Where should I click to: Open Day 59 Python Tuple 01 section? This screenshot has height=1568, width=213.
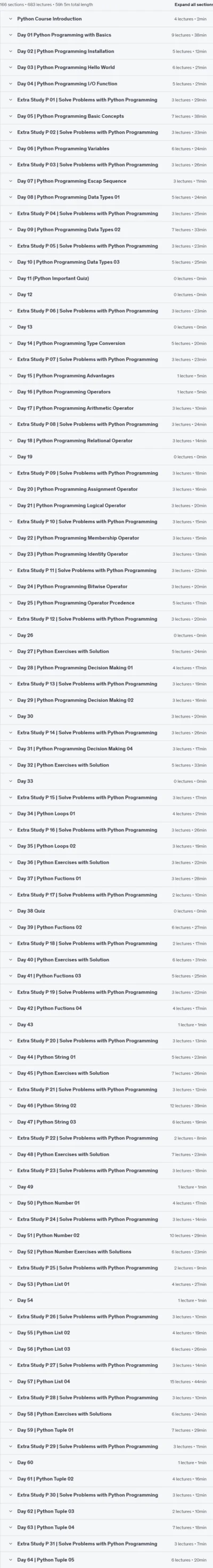tap(106, 1430)
